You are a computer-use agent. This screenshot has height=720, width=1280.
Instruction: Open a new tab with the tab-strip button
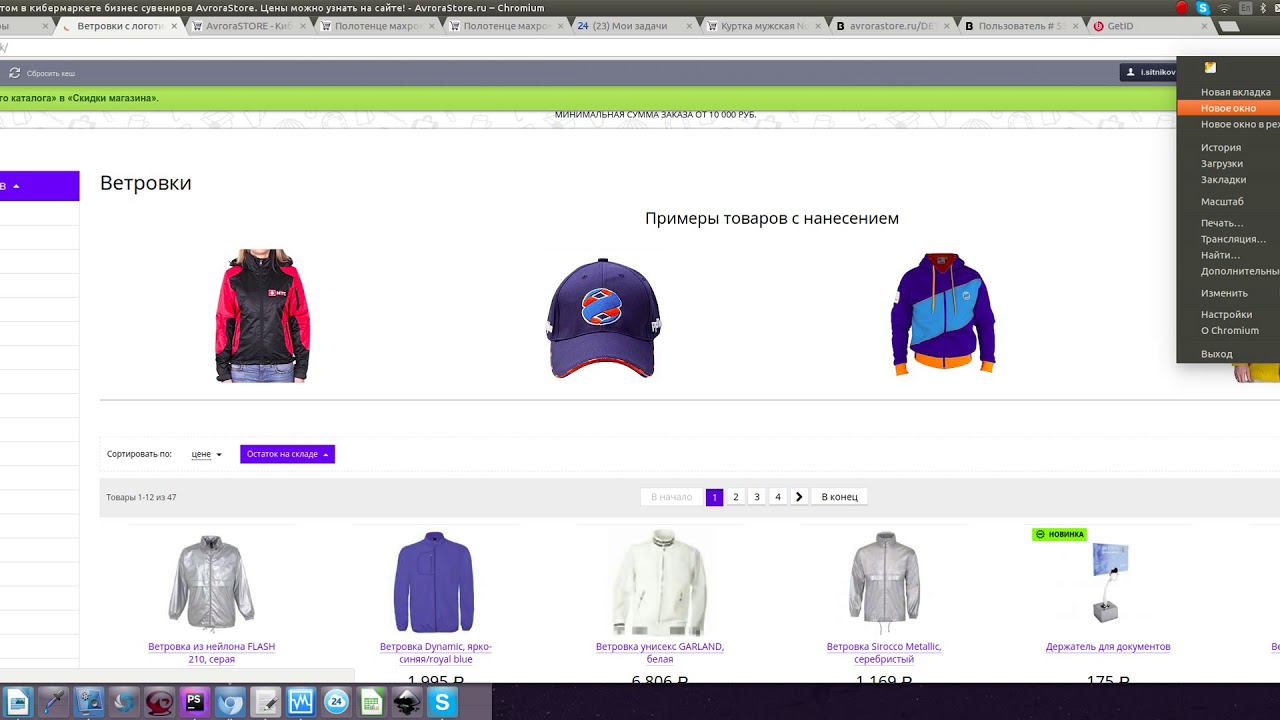tap(1230, 27)
